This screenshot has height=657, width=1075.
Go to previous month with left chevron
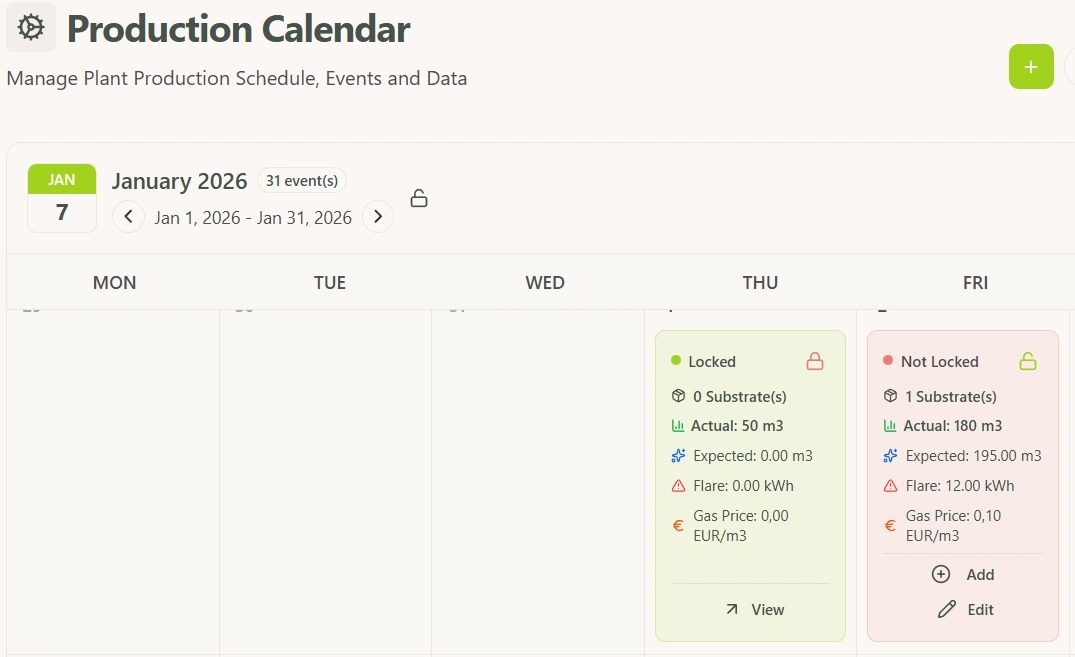tap(128, 217)
